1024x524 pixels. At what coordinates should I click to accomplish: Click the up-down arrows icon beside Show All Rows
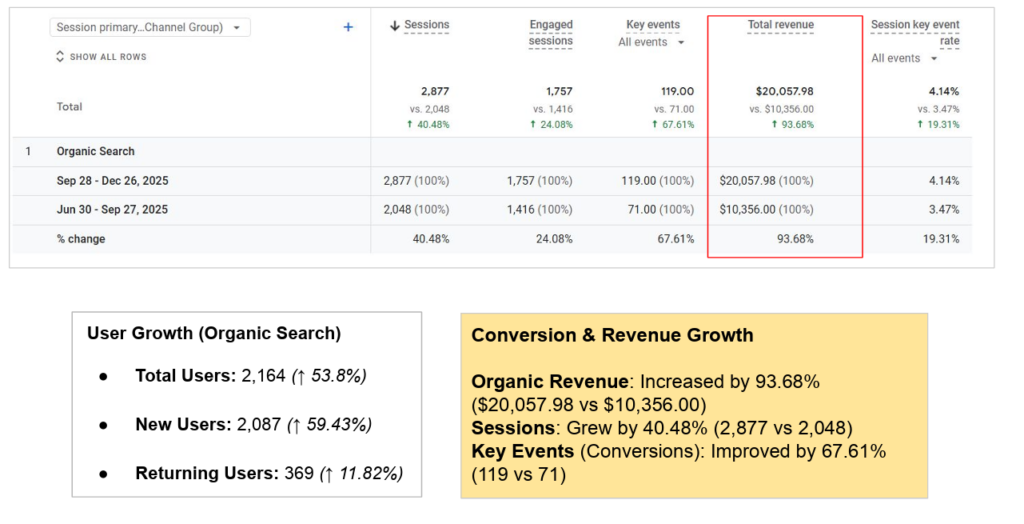click(x=60, y=57)
